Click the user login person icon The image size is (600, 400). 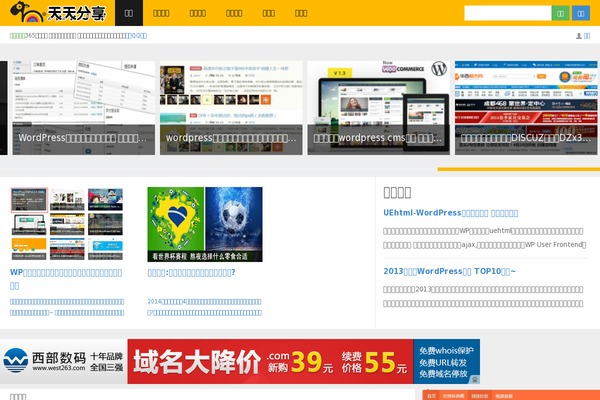pos(579,36)
